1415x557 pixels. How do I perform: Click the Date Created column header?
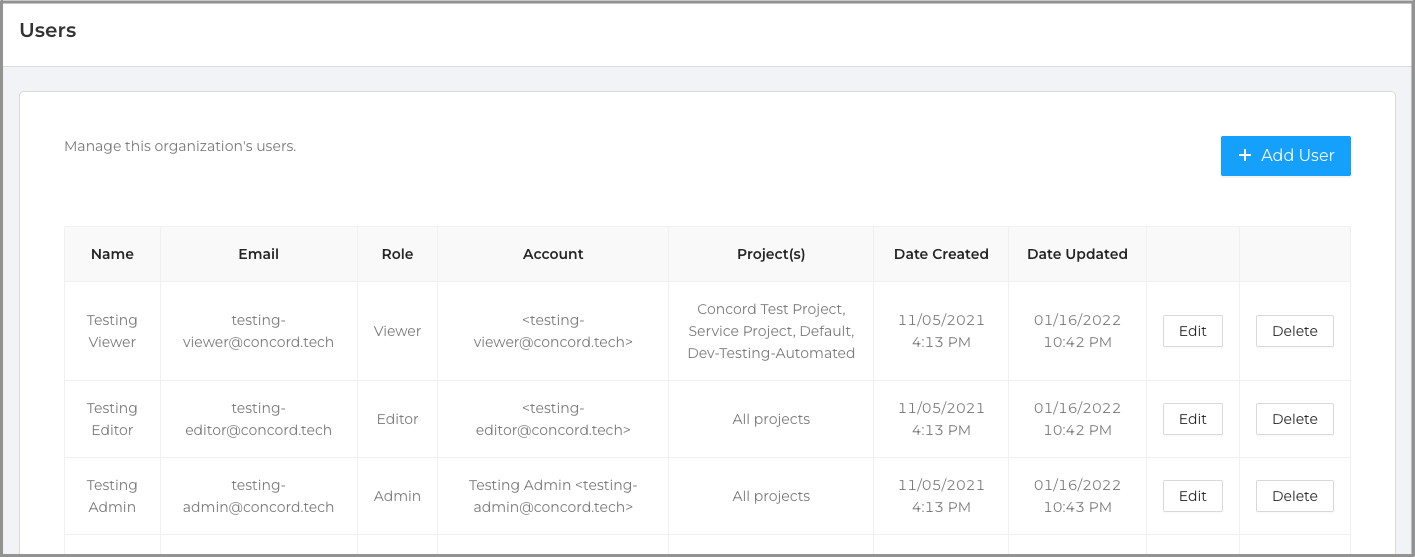click(941, 254)
